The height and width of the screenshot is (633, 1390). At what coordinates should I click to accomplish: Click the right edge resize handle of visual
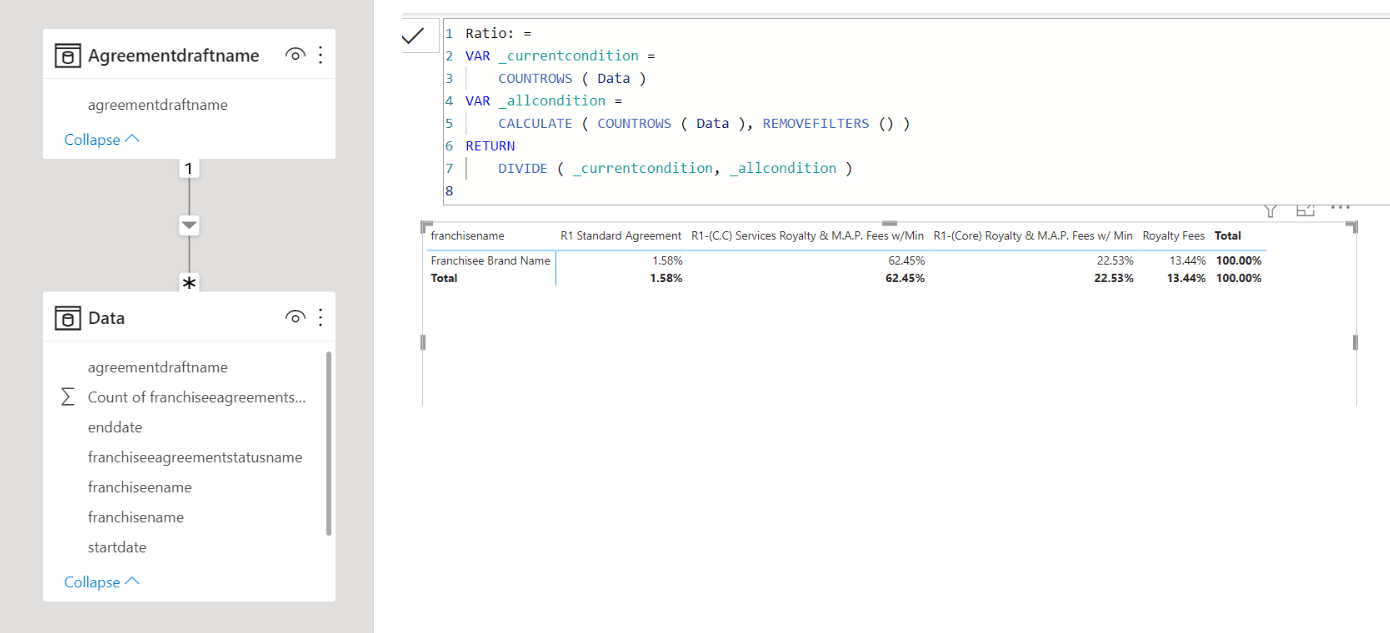[x=1355, y=342]
